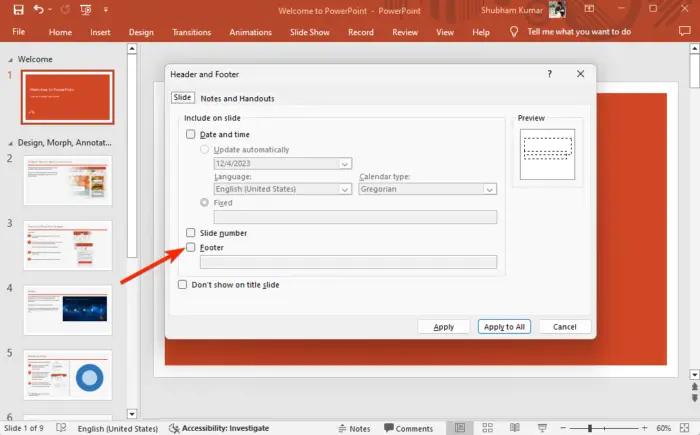Image resolution: width=700 pixels, height=435 pixels.
Task: Expand the Language dropdown list
Action: pyautogui.click(x=345, y=189)
